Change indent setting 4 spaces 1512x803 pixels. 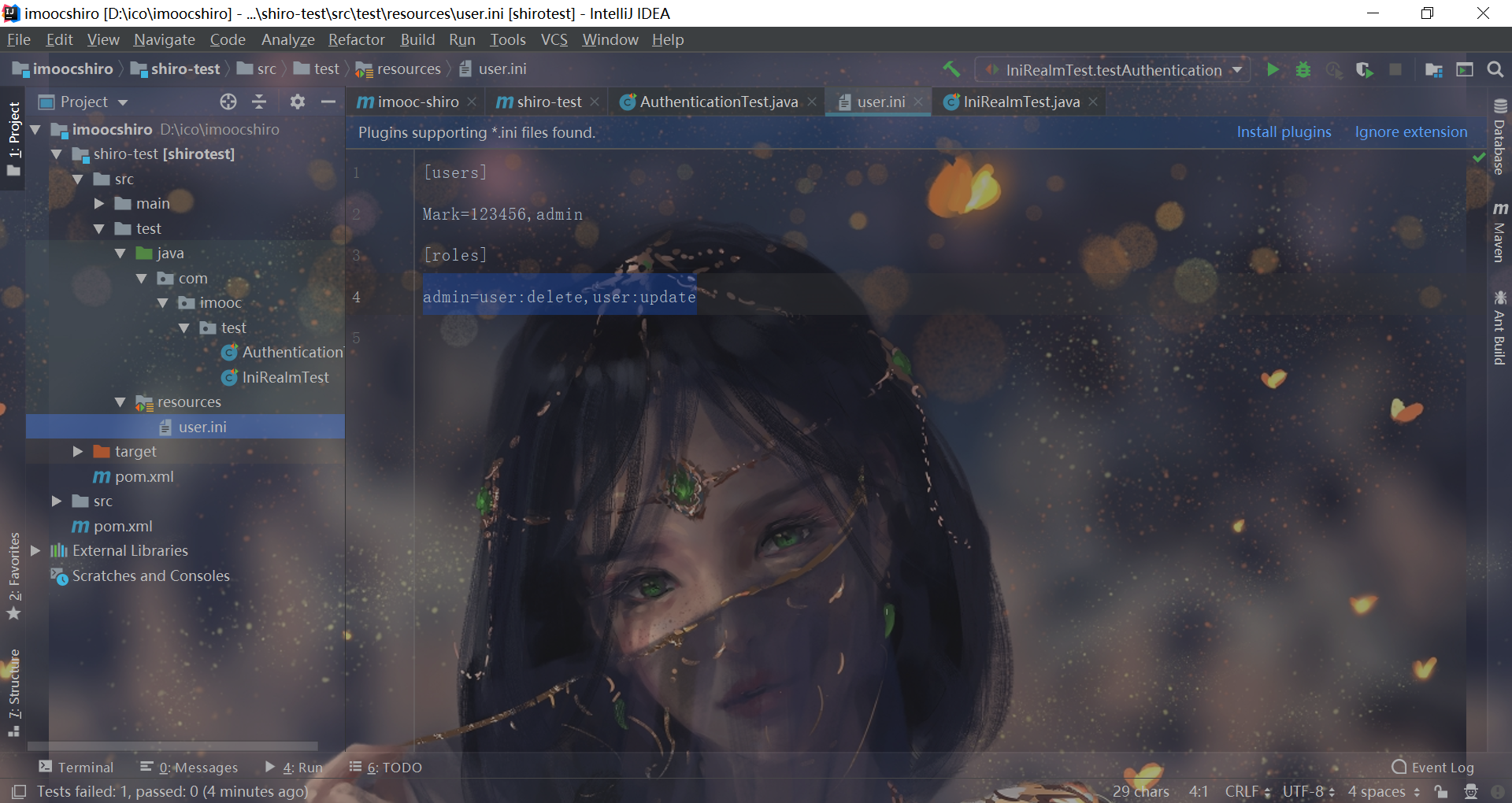tap(1384, 791)
